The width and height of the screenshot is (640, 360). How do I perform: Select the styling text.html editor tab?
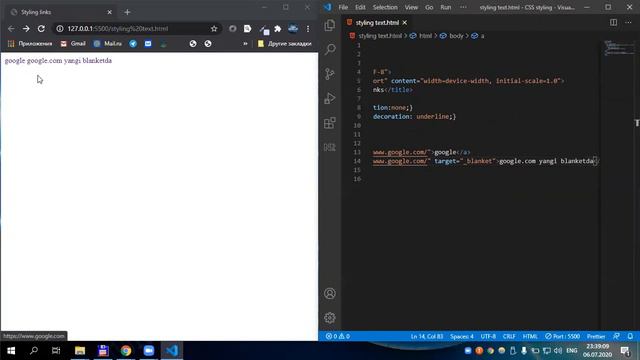point(377,22)
